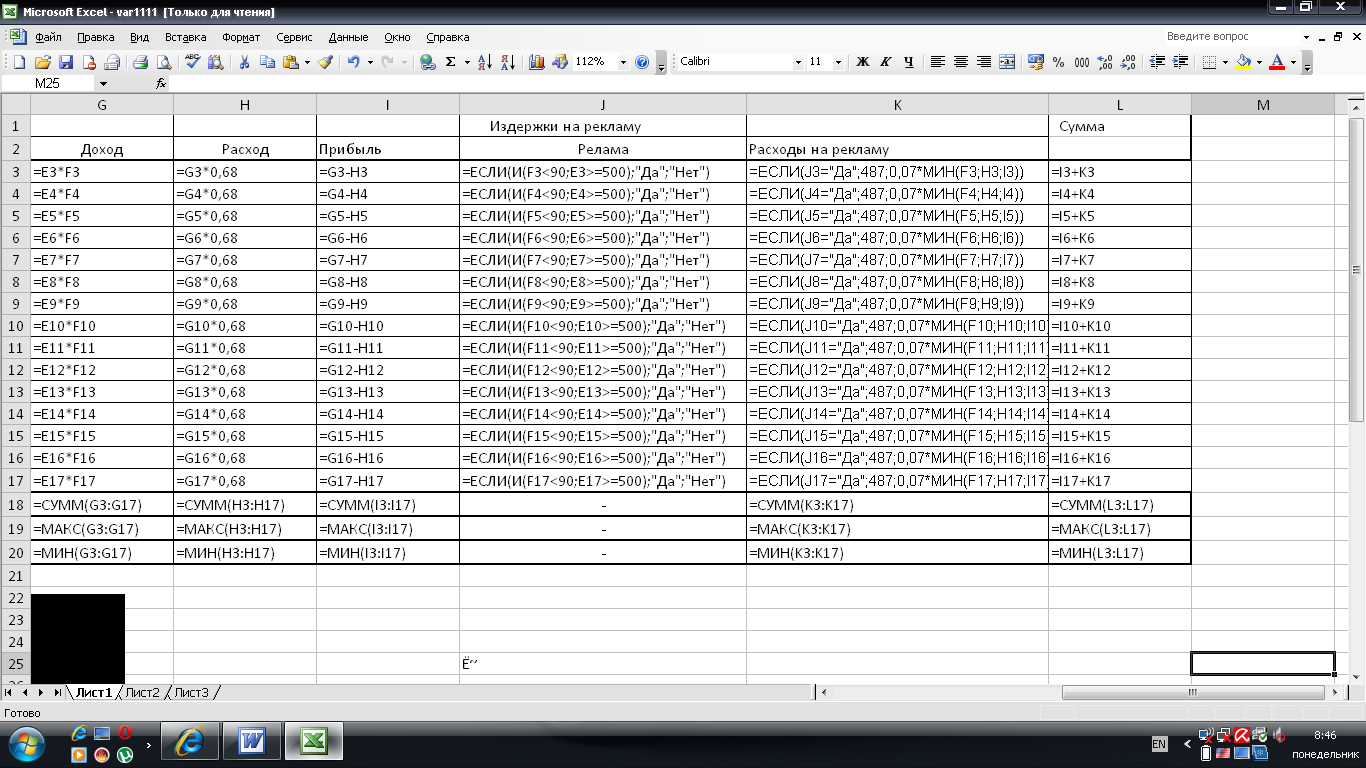Viewport: 1366px width, 768px height.
Task: Select the column K header
Action: 897,105
